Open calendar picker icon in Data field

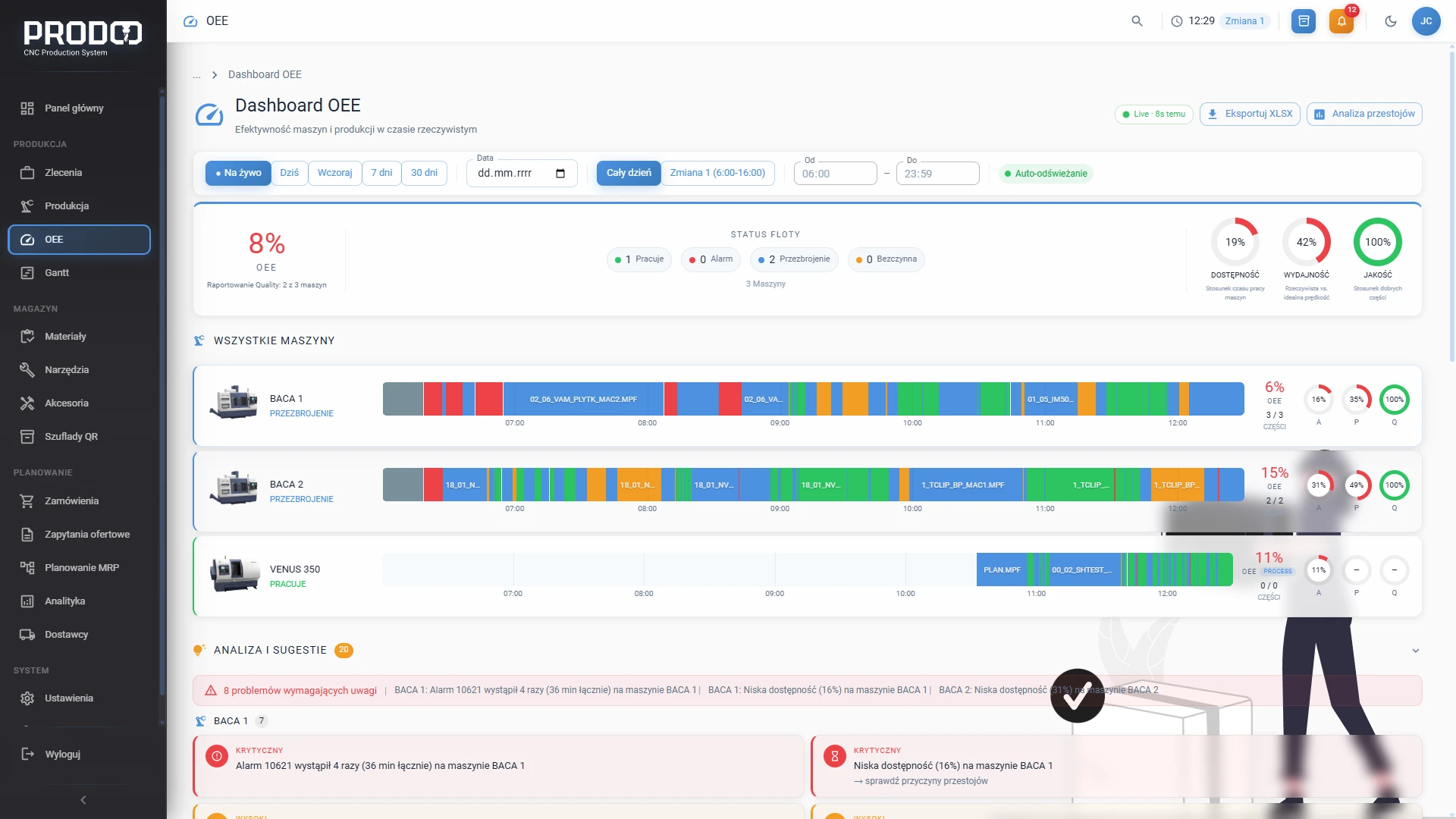click(x=560, y=174)
